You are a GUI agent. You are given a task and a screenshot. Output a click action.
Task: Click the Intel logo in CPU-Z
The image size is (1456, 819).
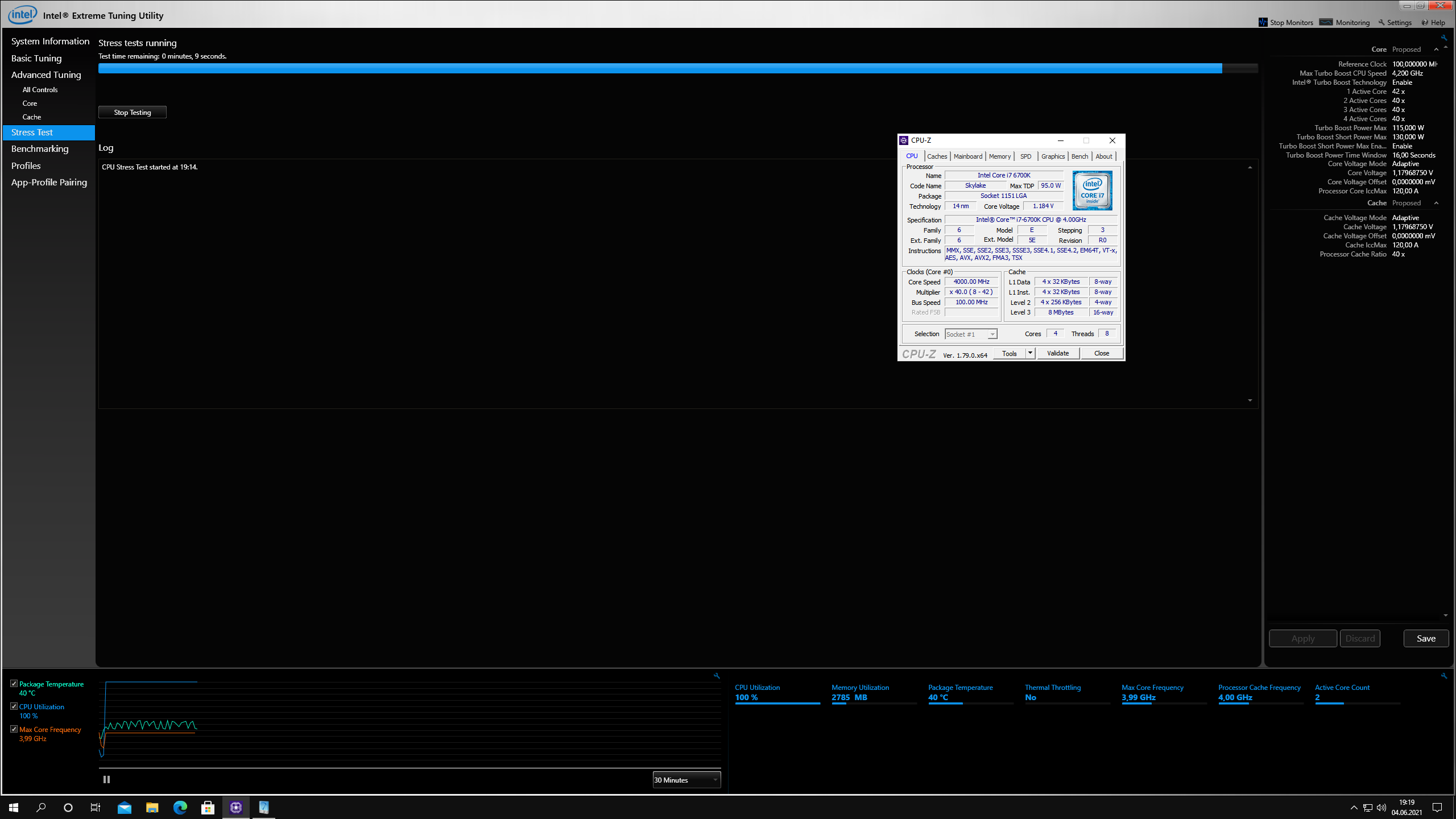1092,191
